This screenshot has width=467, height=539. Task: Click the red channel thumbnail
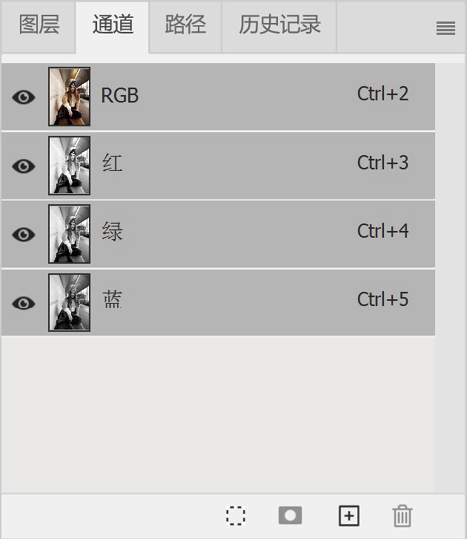coord(69,165)
